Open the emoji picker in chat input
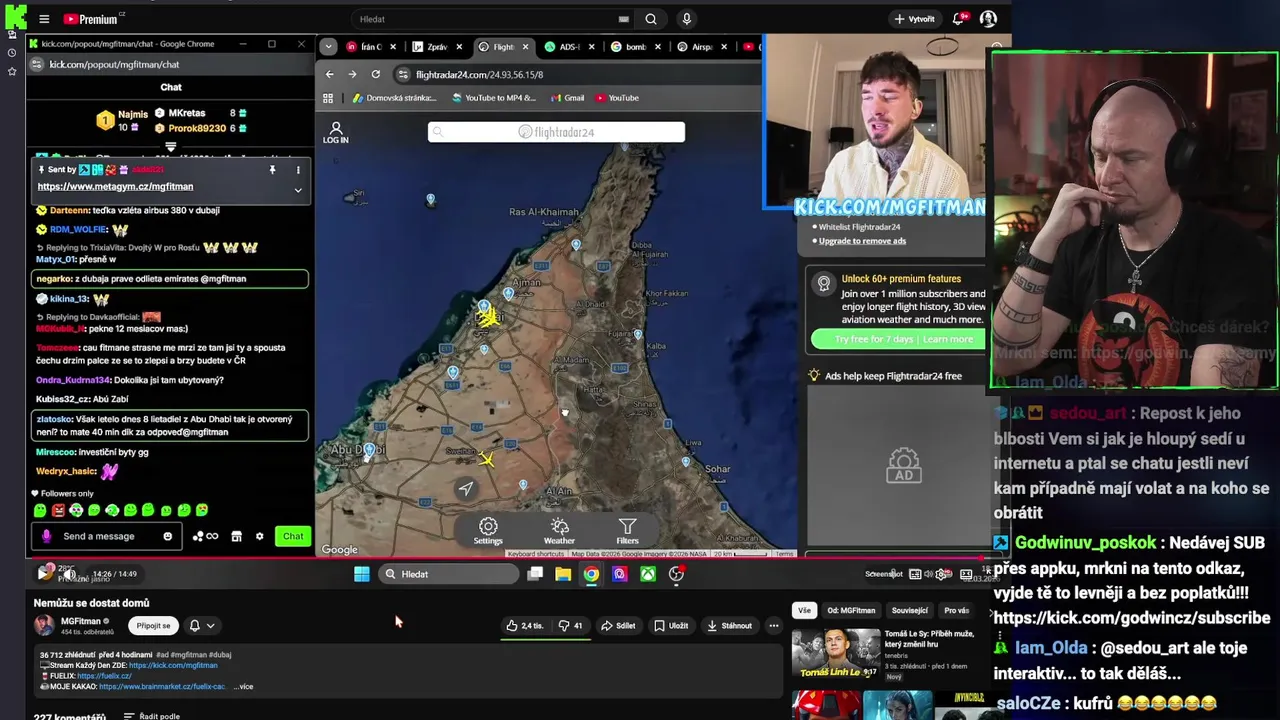This screenshot has width=1280, height=720. click(167, 536)
